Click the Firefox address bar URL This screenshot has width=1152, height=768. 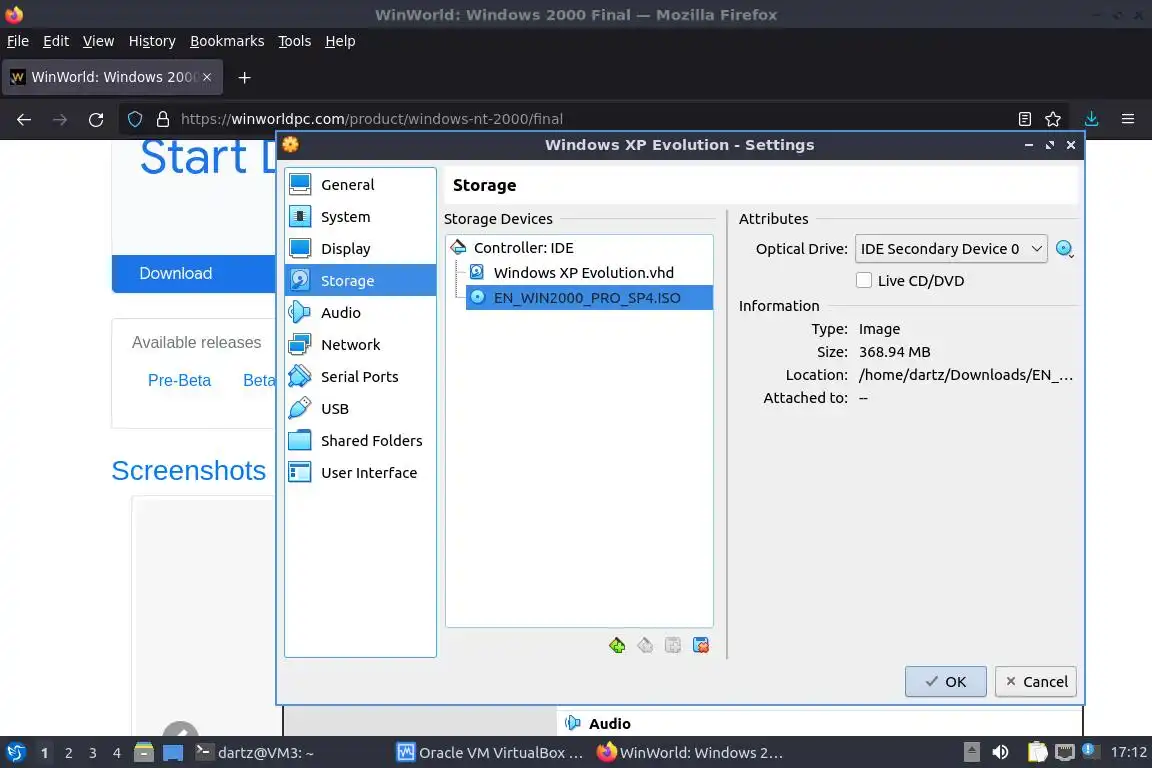click(x=372, y=119)
